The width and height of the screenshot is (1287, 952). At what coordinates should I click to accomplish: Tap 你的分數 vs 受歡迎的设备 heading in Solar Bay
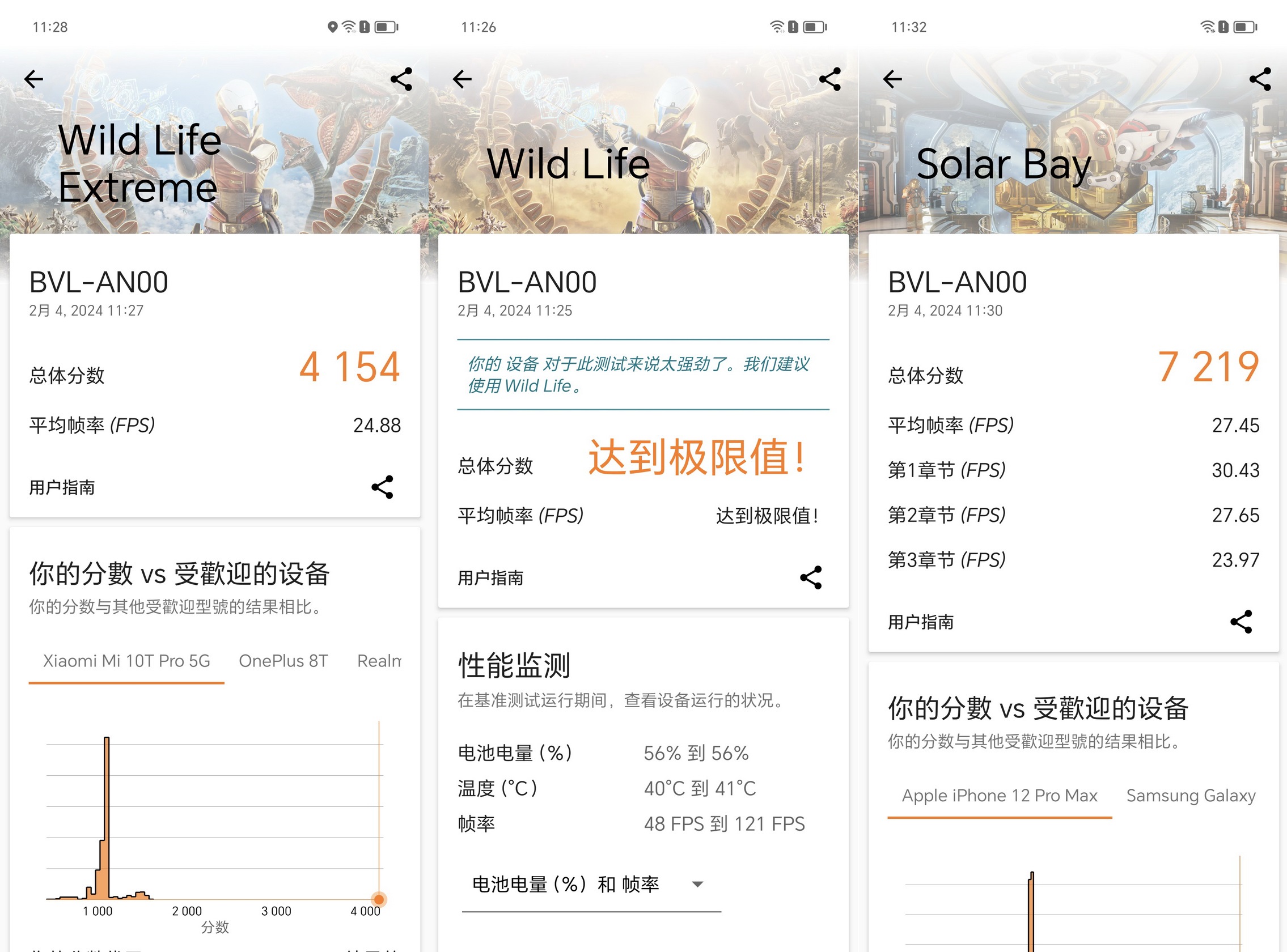click(x=1038, y=708)
